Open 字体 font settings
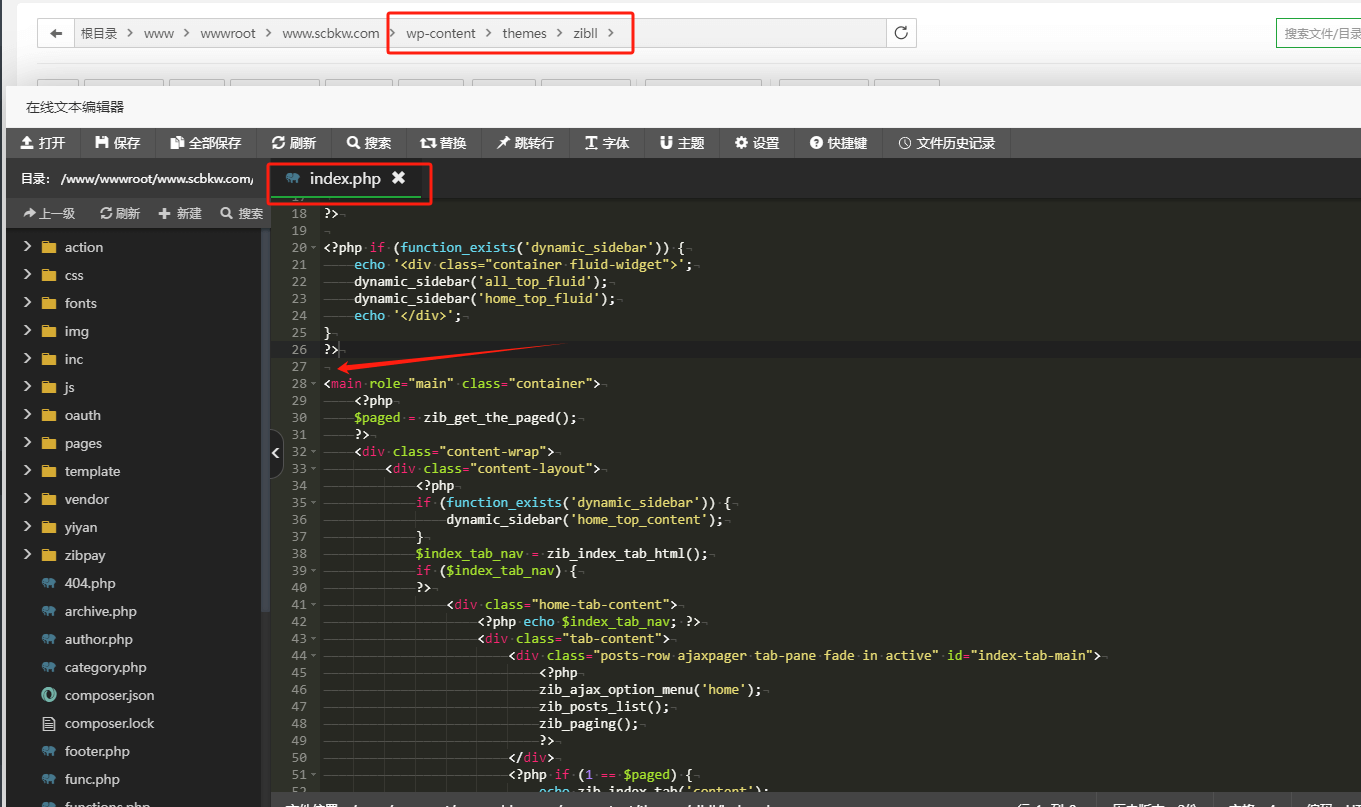1361x807 pixels. pos(607,143)
